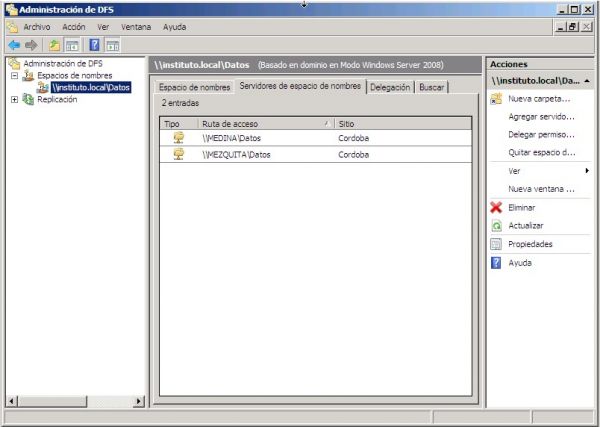Screen dimensions: 600x427
Task: Click the Espacios de nombres node icon
Action: (x=28, y=76)
